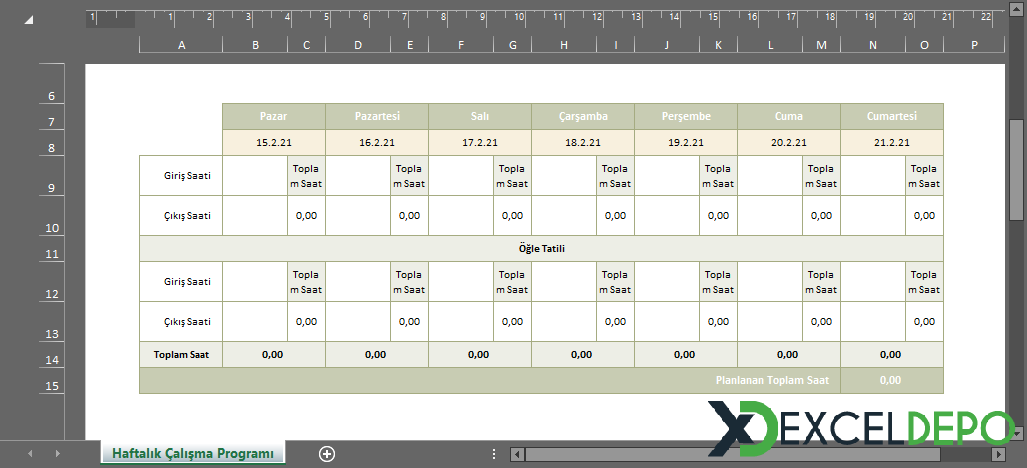Click Giriş Saati label in row 9
This screenshot has width=1027, height=468.
point(181,175)
